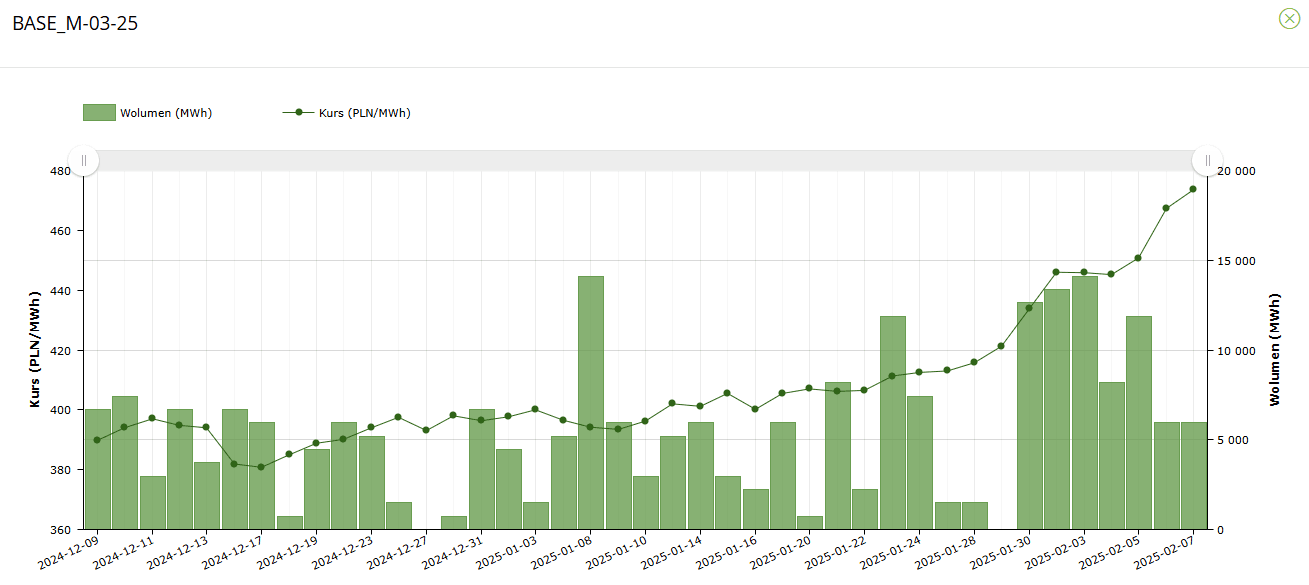Select the Kurs data point at 2025-01-30

click(x=1029, y=308)
